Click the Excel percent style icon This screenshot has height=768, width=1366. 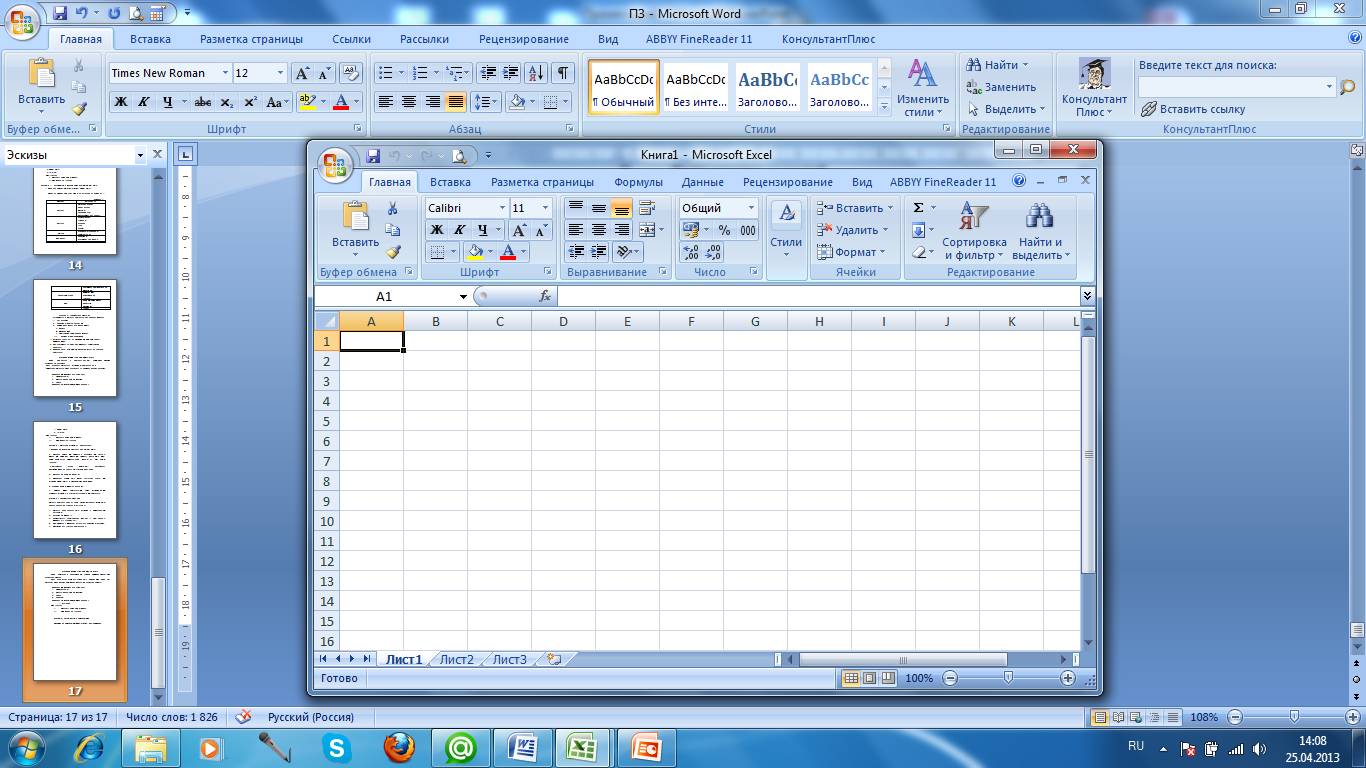[724, 230]
